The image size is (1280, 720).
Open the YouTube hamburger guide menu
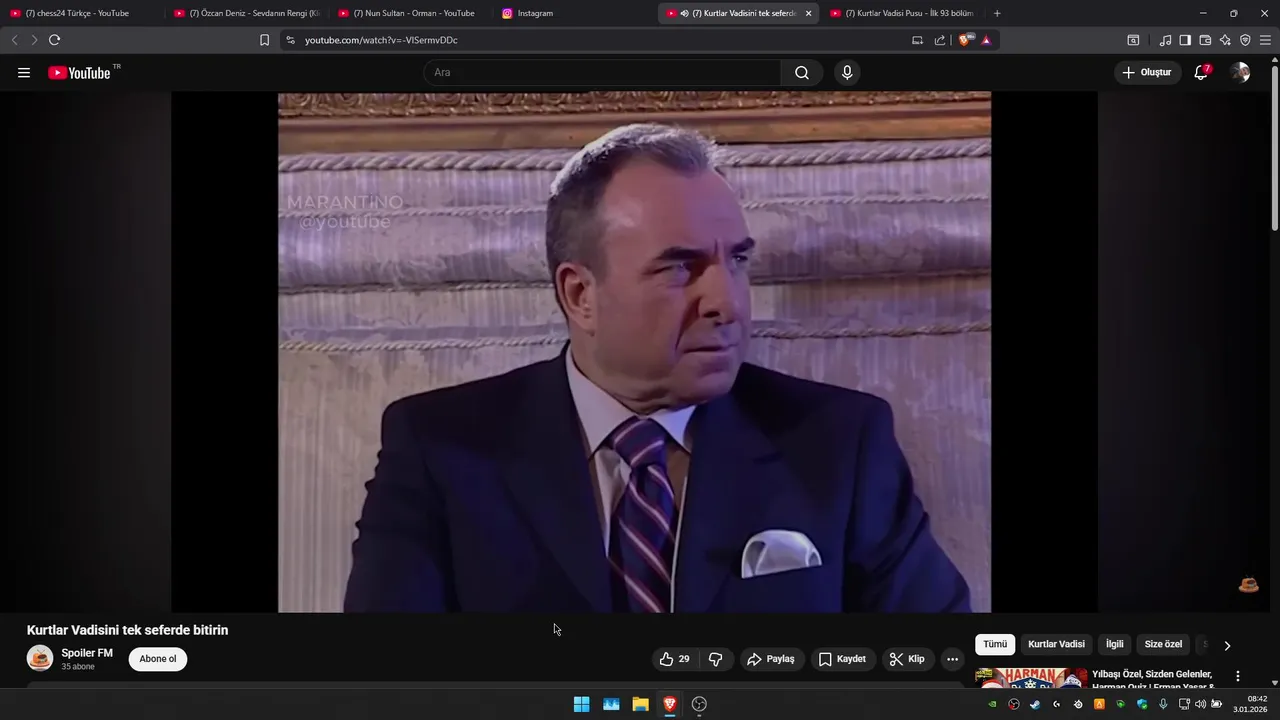(24, 72)
